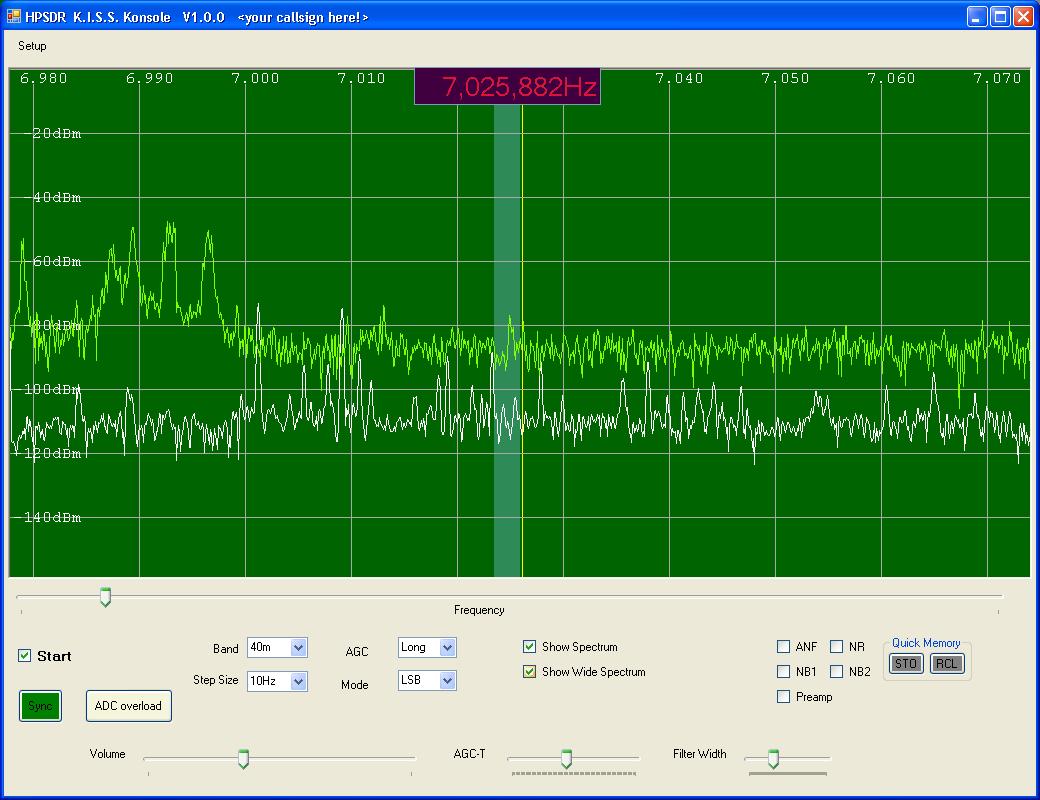Uncheck the Start checkbox
Image resolution: width=1040 pixels, height=800 pixels.
coord(25,656)
